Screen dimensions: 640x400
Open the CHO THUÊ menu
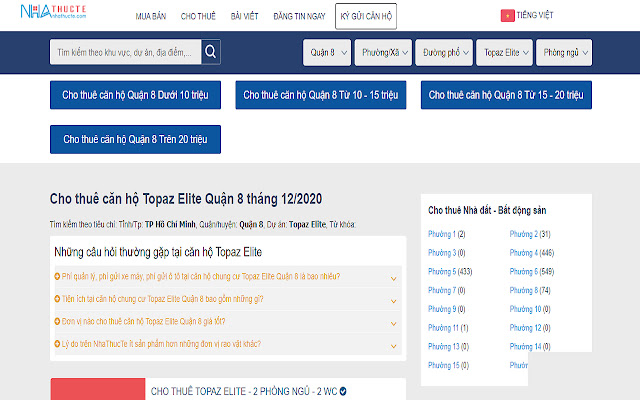click(x=198, y=16)
